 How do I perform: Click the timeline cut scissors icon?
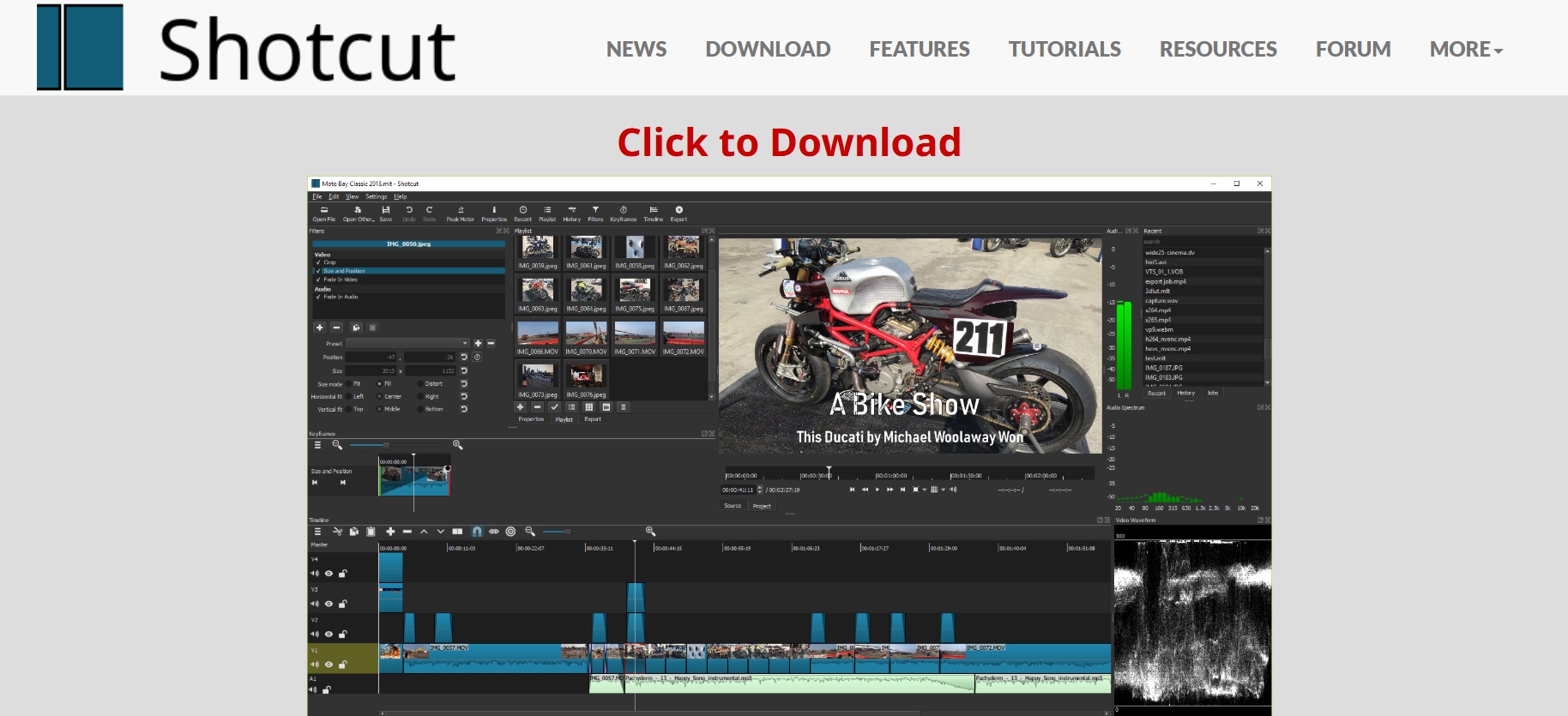tap(337, 532)
